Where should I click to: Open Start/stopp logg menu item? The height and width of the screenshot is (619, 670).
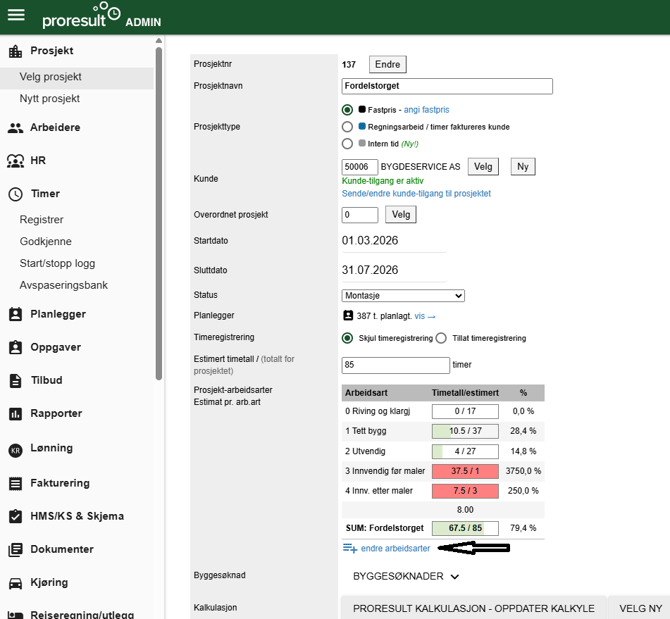57,263
